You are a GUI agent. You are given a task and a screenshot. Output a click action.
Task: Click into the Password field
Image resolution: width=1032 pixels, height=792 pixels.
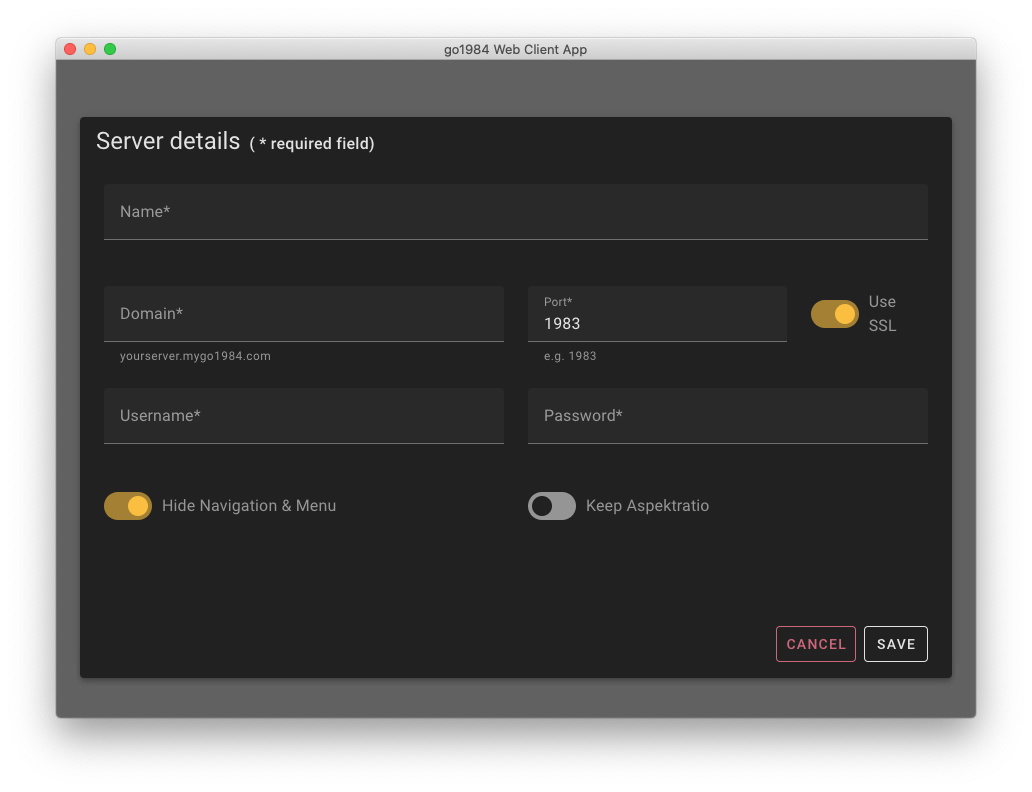click(727, 416)
